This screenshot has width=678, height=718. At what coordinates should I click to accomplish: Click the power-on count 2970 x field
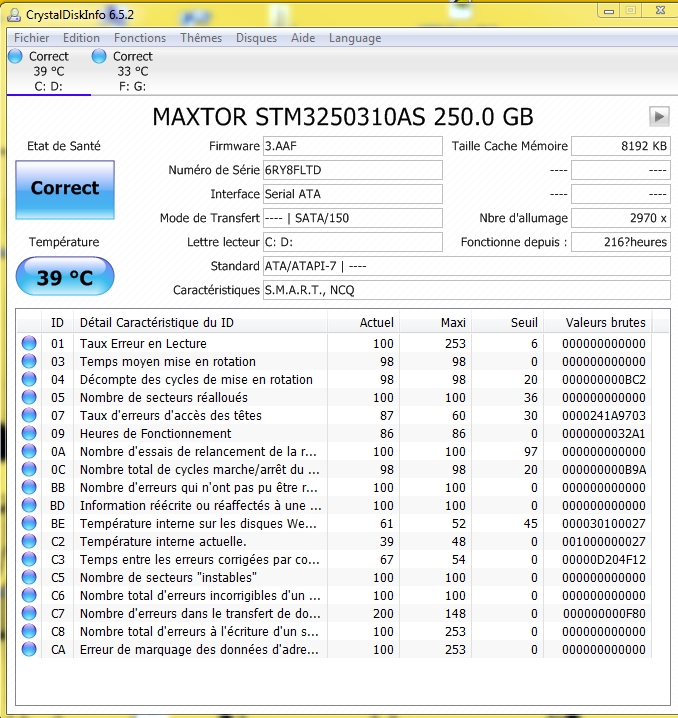point(621,218)
